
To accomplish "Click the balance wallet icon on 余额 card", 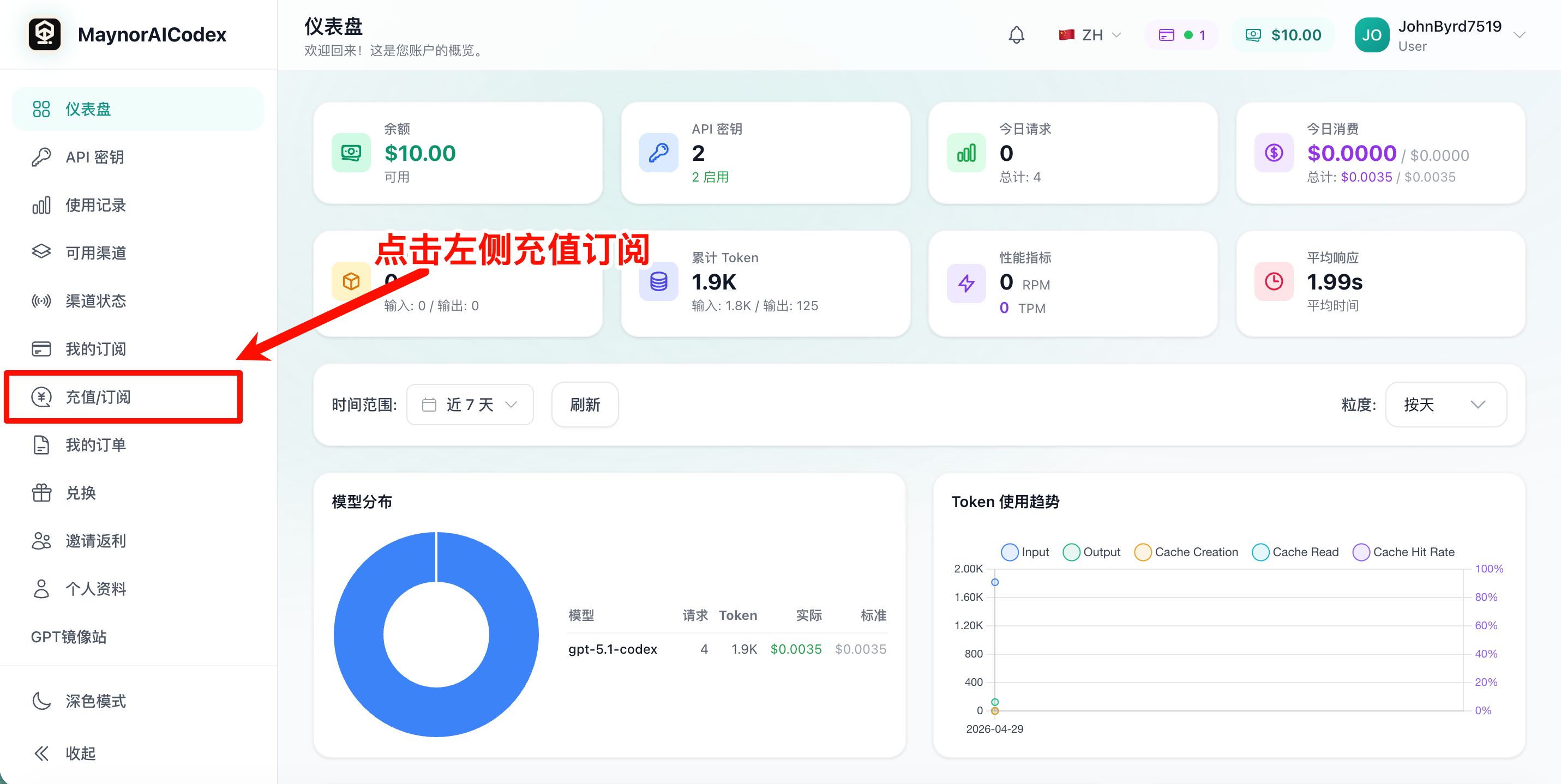I will pos(351,153).
